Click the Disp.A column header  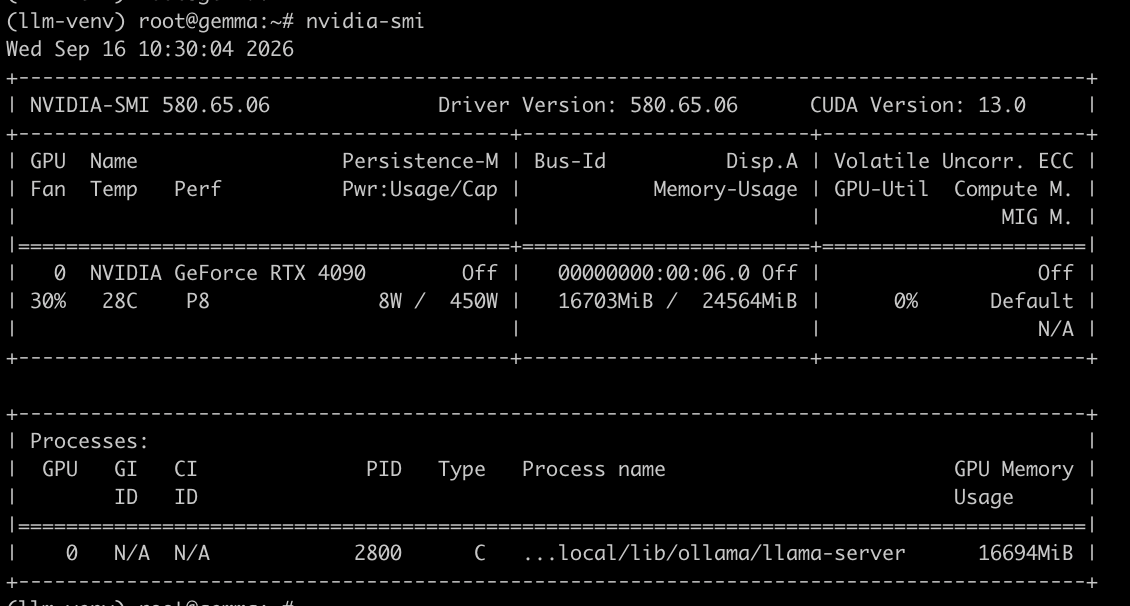click(x=762, y=161)
